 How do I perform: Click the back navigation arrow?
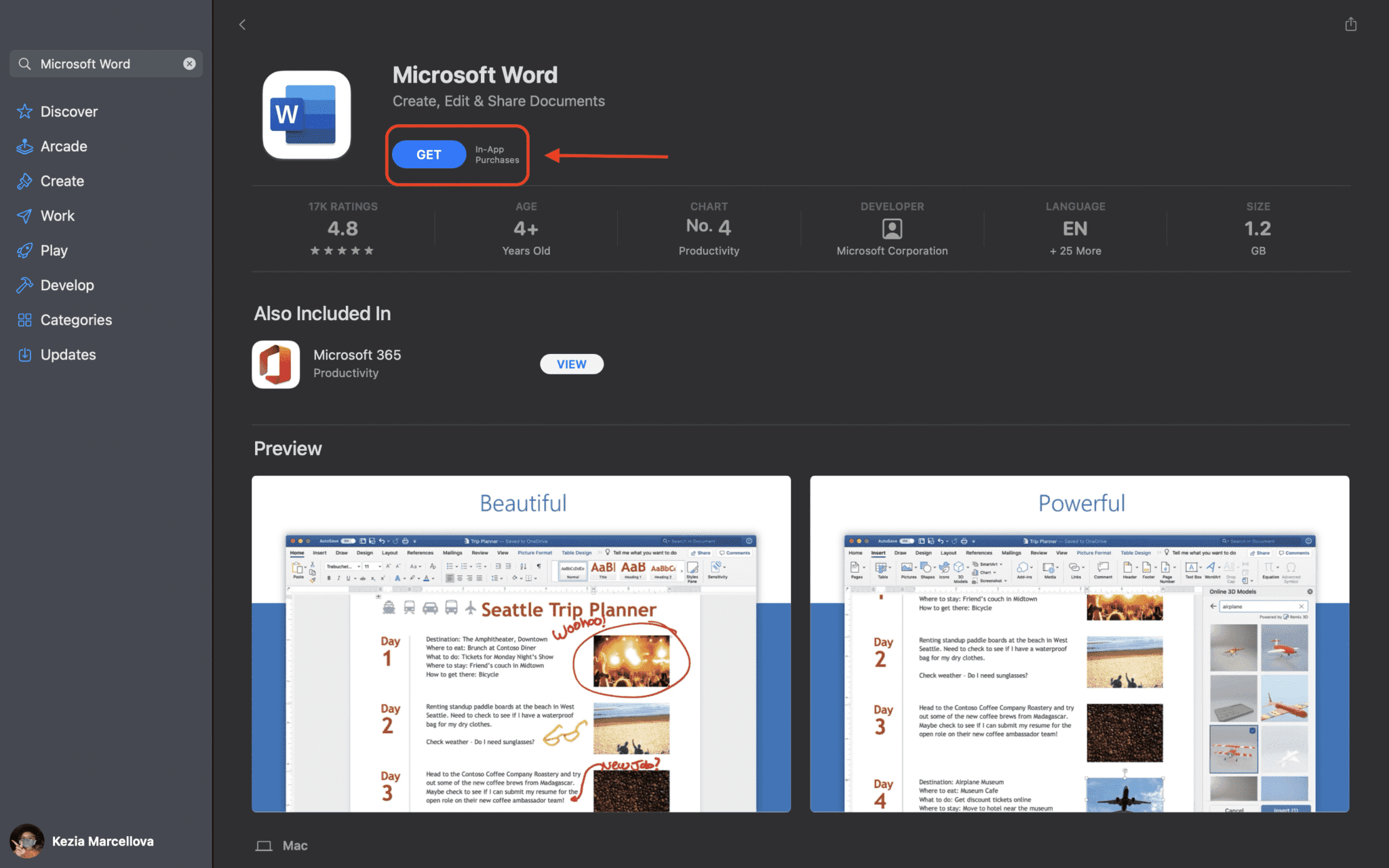pos(242,23)
